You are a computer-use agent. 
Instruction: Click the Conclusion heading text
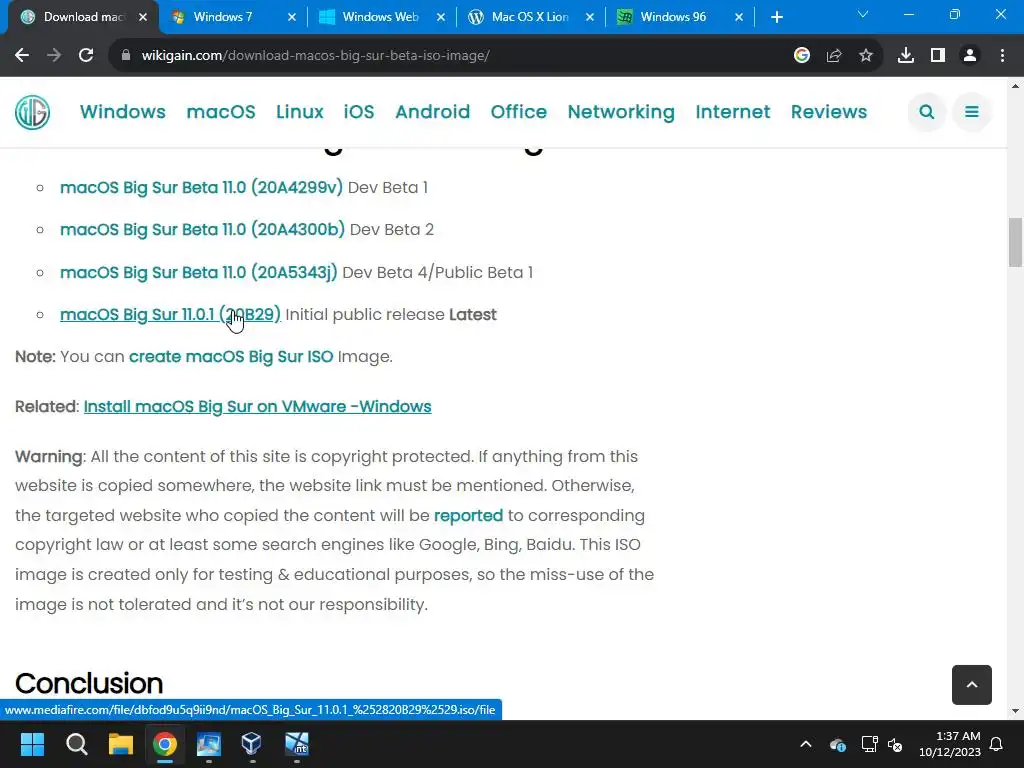coord(89,683)
